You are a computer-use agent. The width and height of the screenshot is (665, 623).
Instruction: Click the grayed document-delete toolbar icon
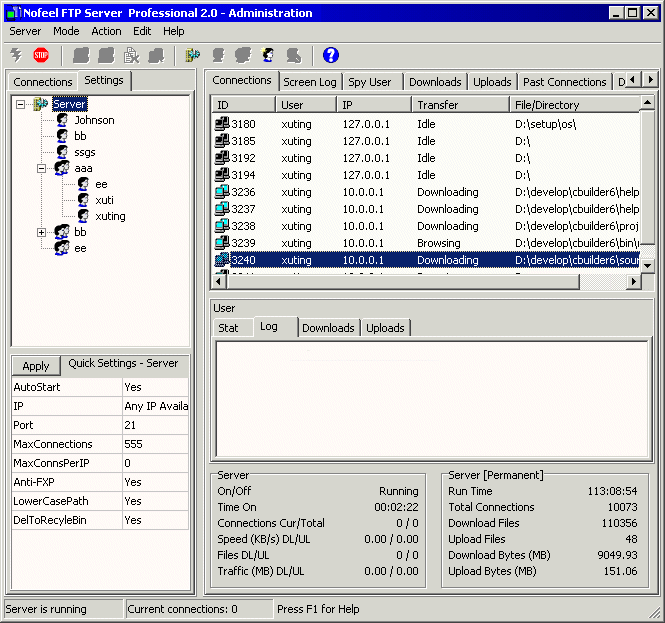(x=131, y=55)
